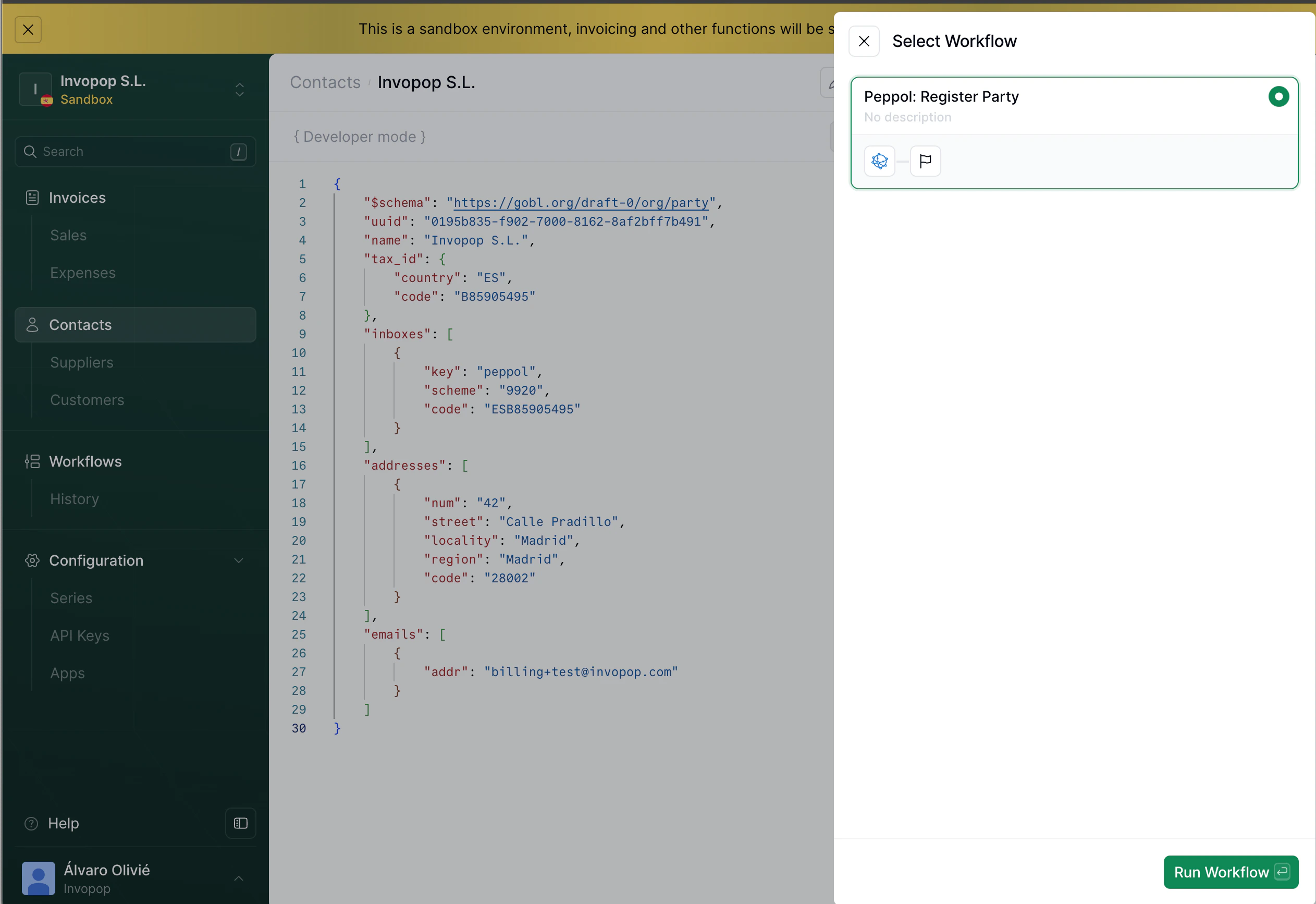Click Álvaro Olivié's avatar icon
1316x904 pixels.
pos(38,878)
